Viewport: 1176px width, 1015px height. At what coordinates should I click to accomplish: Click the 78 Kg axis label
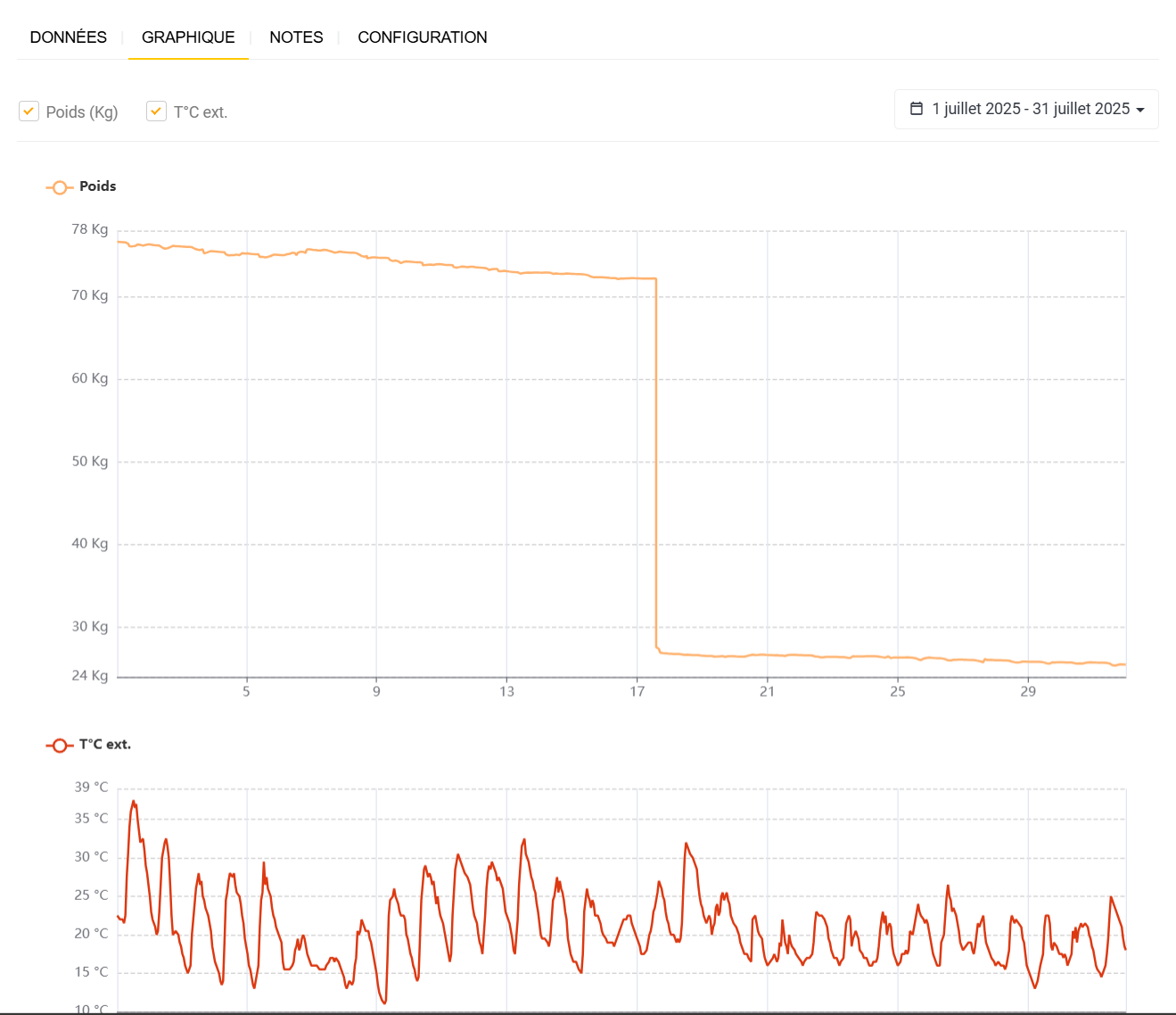click(x=90, y=229)
